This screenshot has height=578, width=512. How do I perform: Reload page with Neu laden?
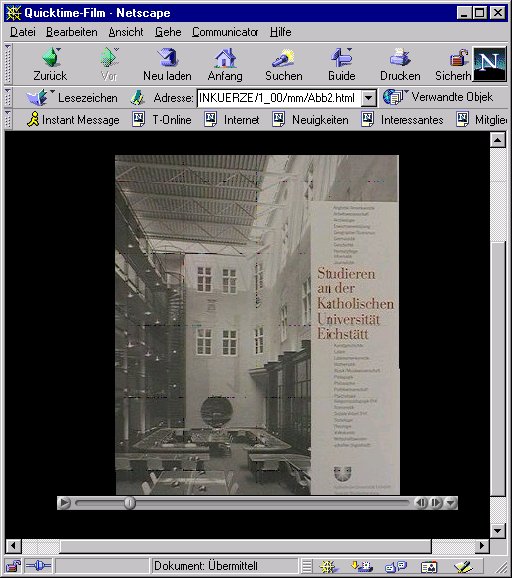coord(167,64)
